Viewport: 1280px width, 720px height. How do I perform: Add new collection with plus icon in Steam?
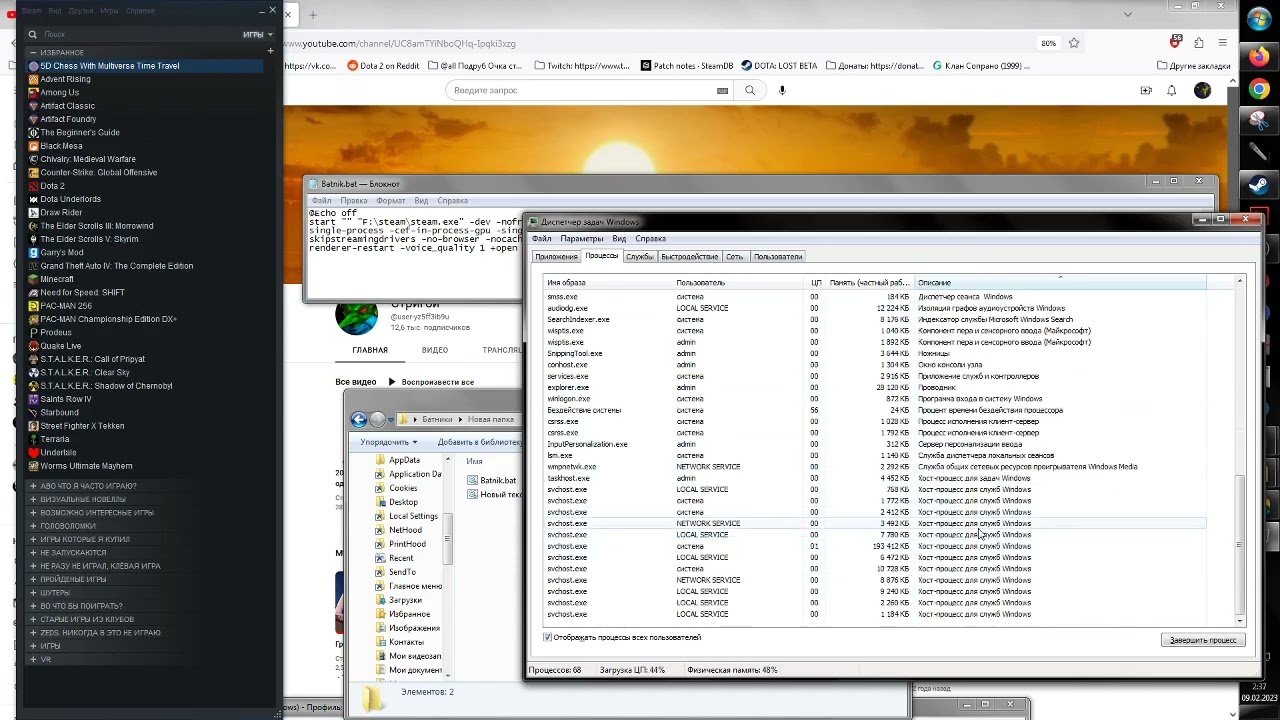[x=270, y=51]
